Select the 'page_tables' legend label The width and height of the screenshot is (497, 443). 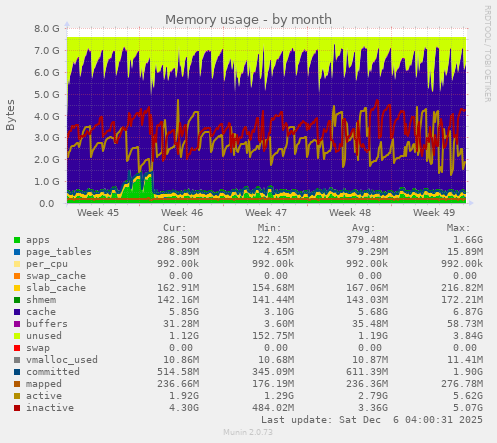pyautogui.click(x=59, y=252)
